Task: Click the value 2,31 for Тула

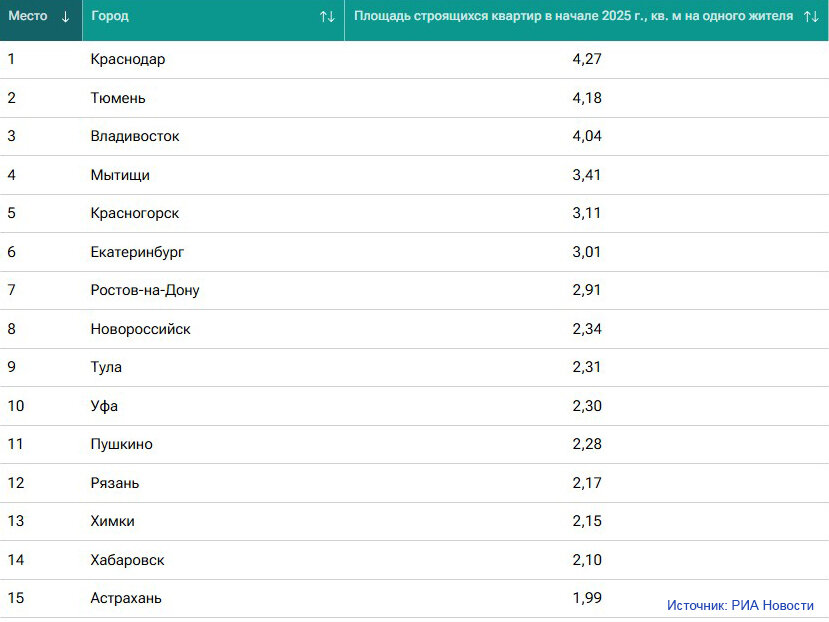Action: [x=587, y=367]
